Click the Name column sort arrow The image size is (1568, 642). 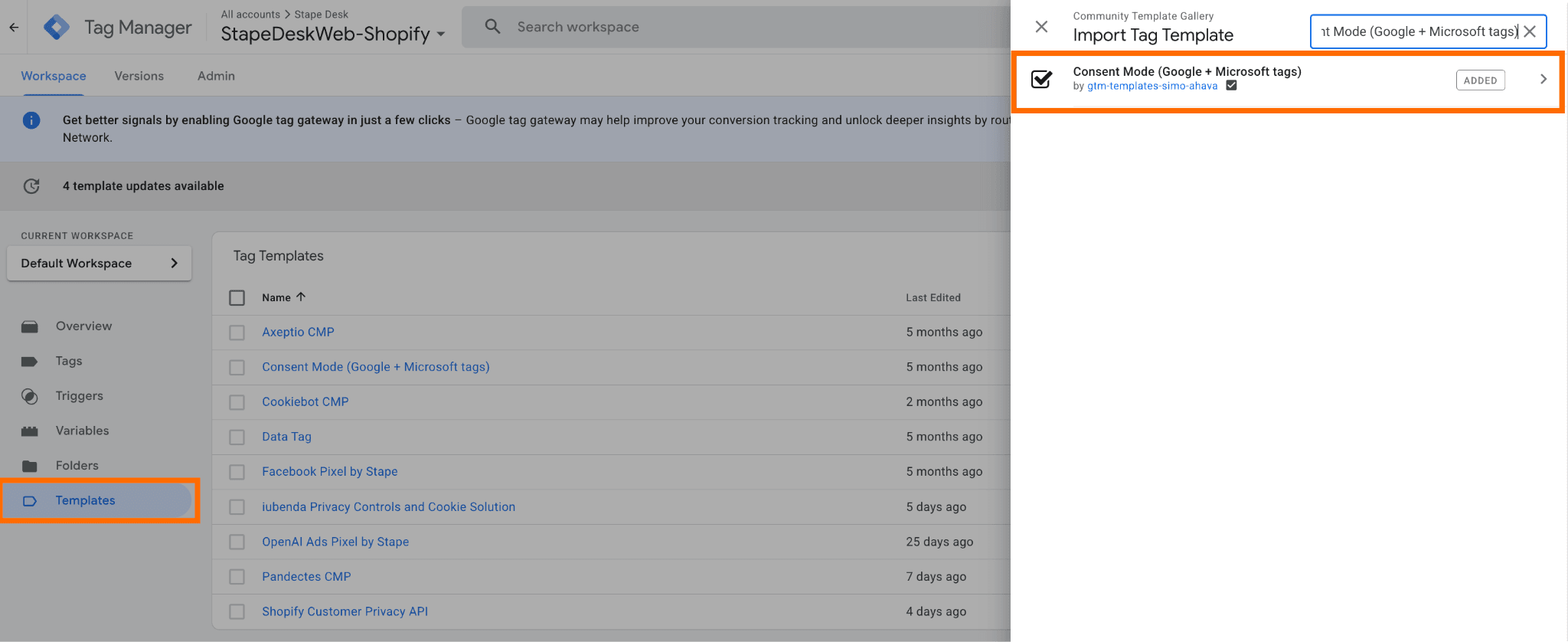click(301, 297)
